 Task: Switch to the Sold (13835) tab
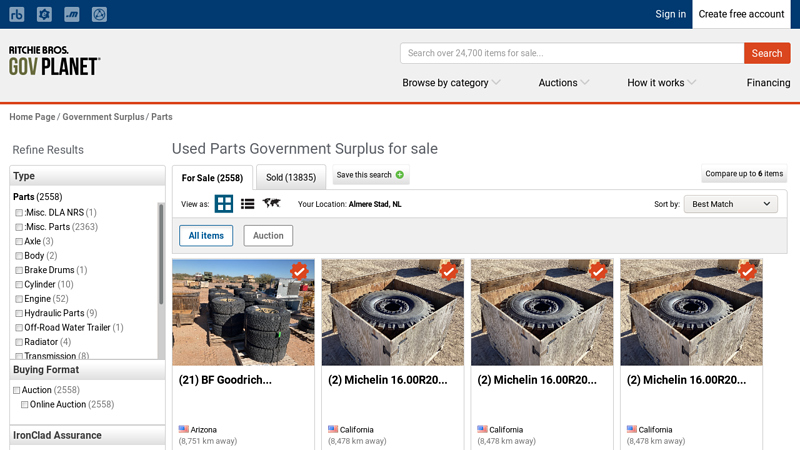(x=291, y=177)
